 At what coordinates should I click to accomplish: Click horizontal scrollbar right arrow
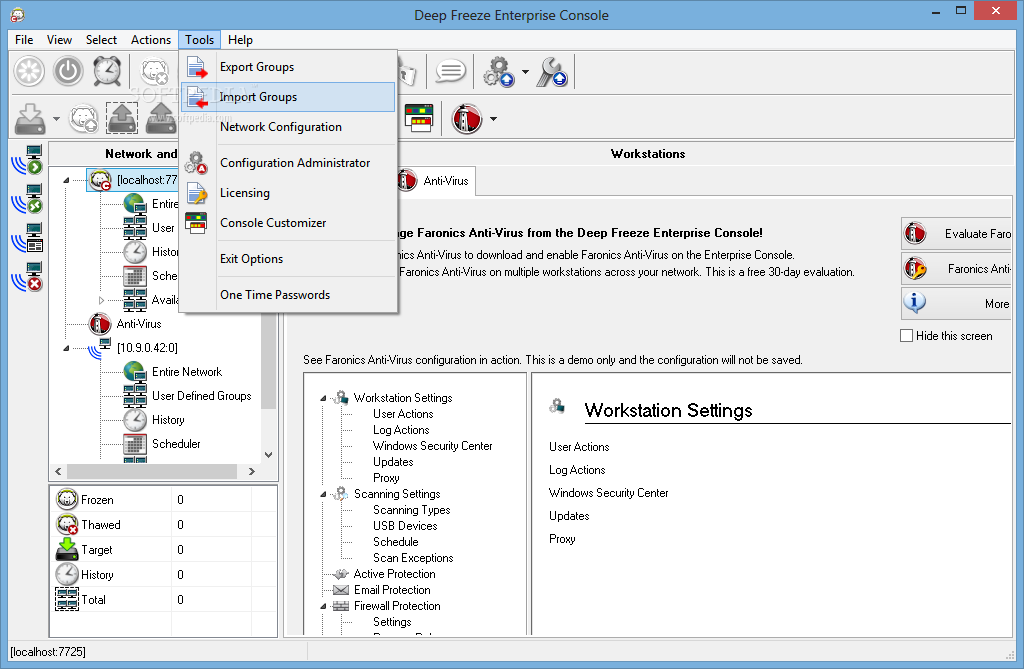coord(252,471)
